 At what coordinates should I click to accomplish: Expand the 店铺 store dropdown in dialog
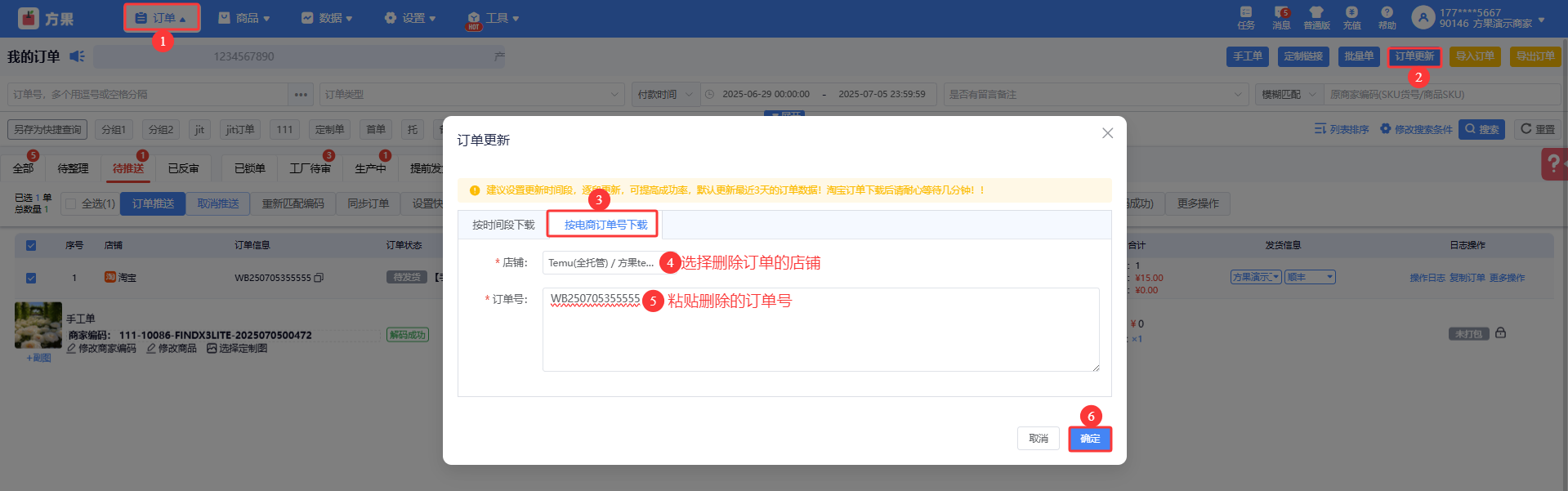pyautogui.click(x=601, y=263)
